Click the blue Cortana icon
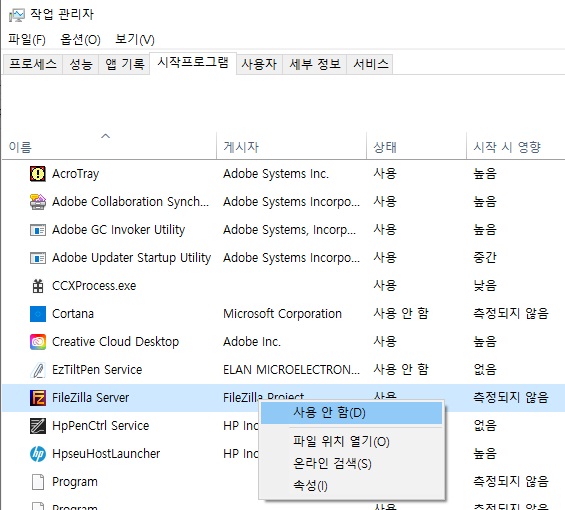The image size is (565, 510). pyautogui.click(x=38, y=314)
